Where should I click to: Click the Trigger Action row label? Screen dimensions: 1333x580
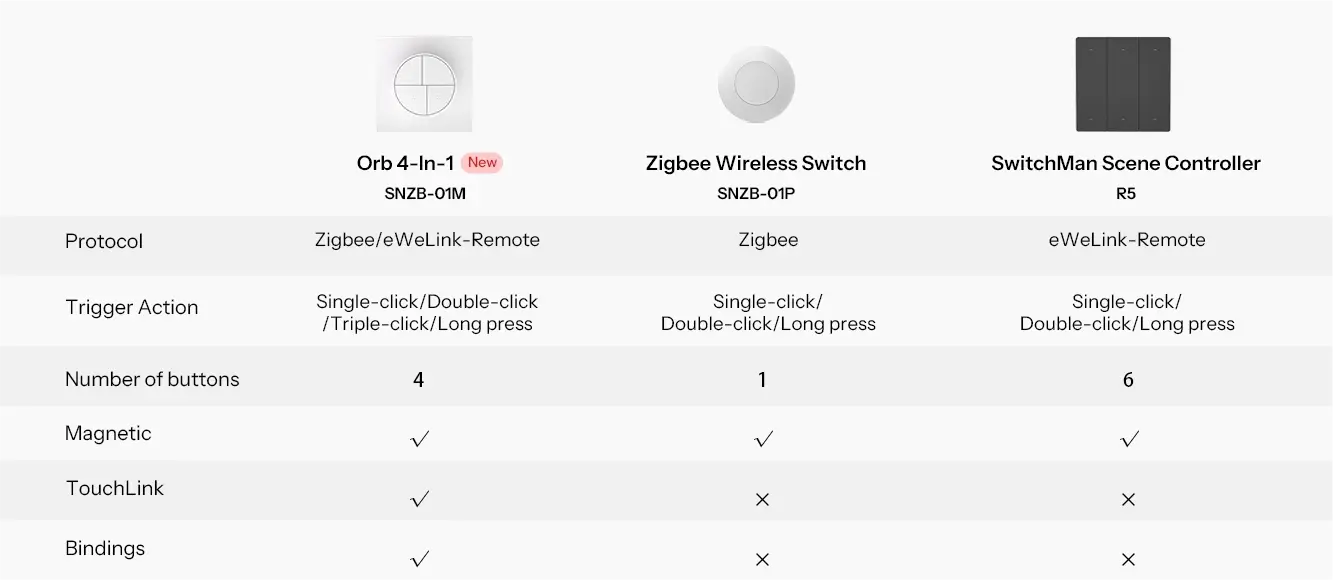click(x=132, y=307)
